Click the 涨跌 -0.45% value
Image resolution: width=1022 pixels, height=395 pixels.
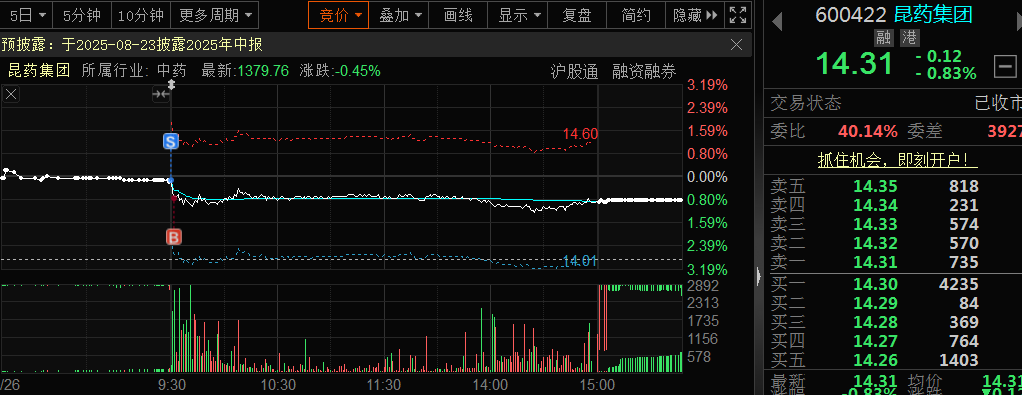pos(357,70)
